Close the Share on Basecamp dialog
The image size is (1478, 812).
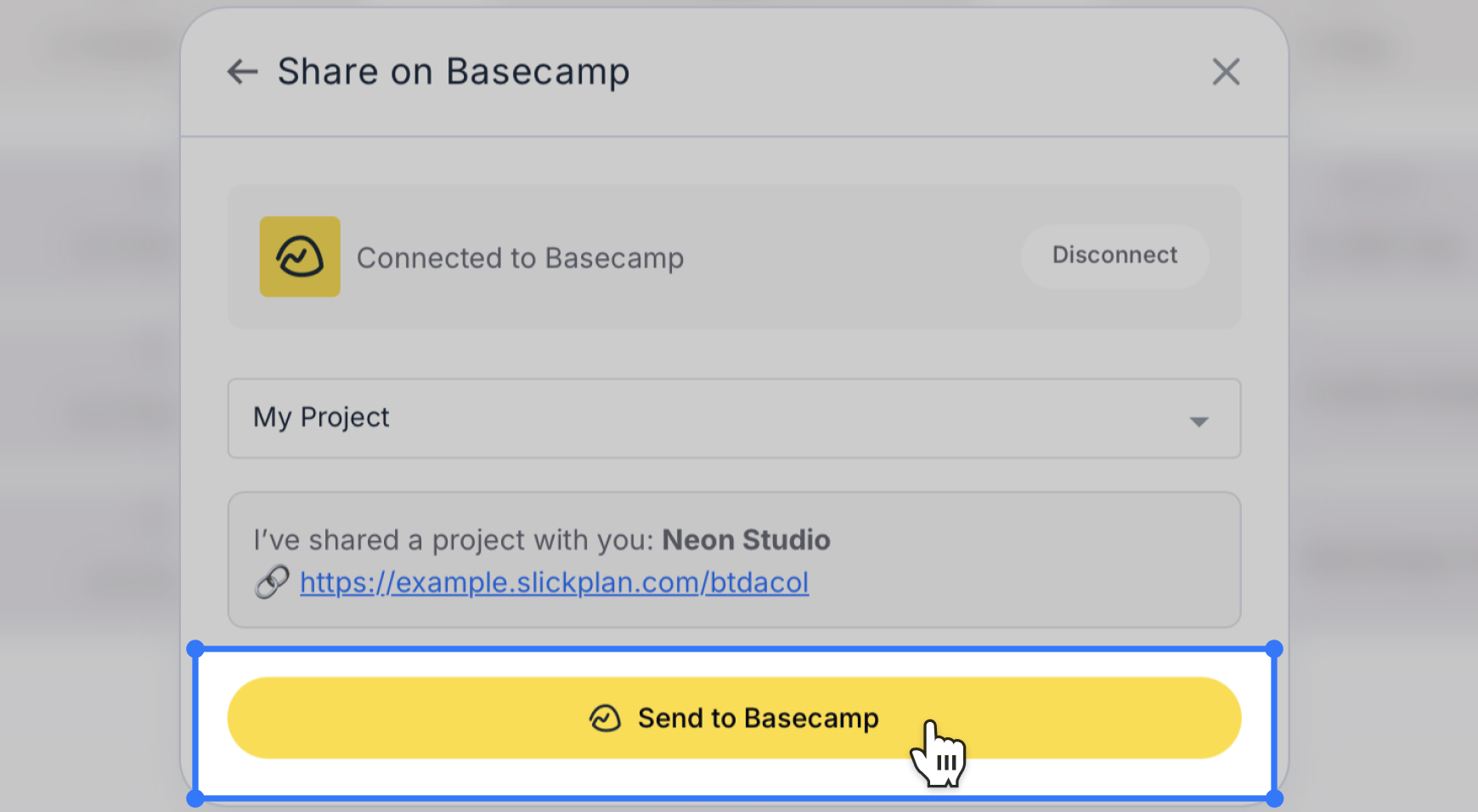coord(1226,72)
